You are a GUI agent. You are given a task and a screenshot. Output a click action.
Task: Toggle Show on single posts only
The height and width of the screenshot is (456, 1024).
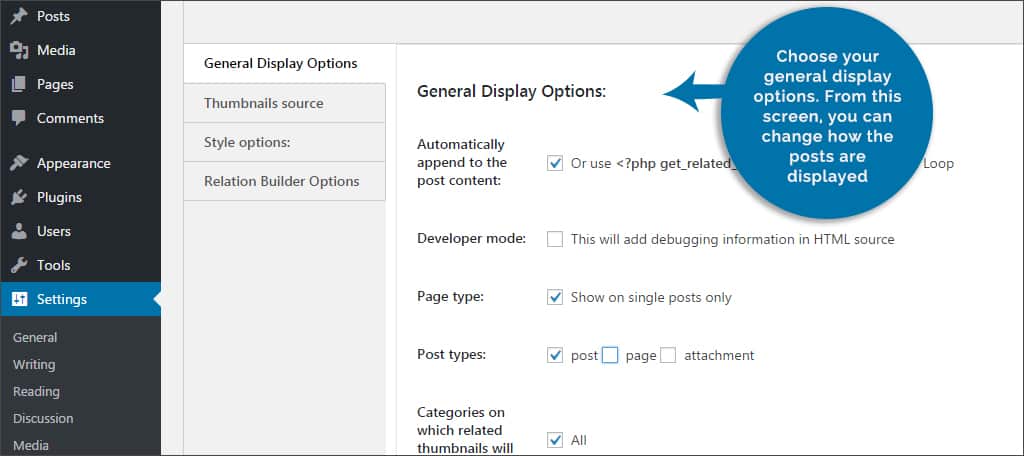[554, 297]
